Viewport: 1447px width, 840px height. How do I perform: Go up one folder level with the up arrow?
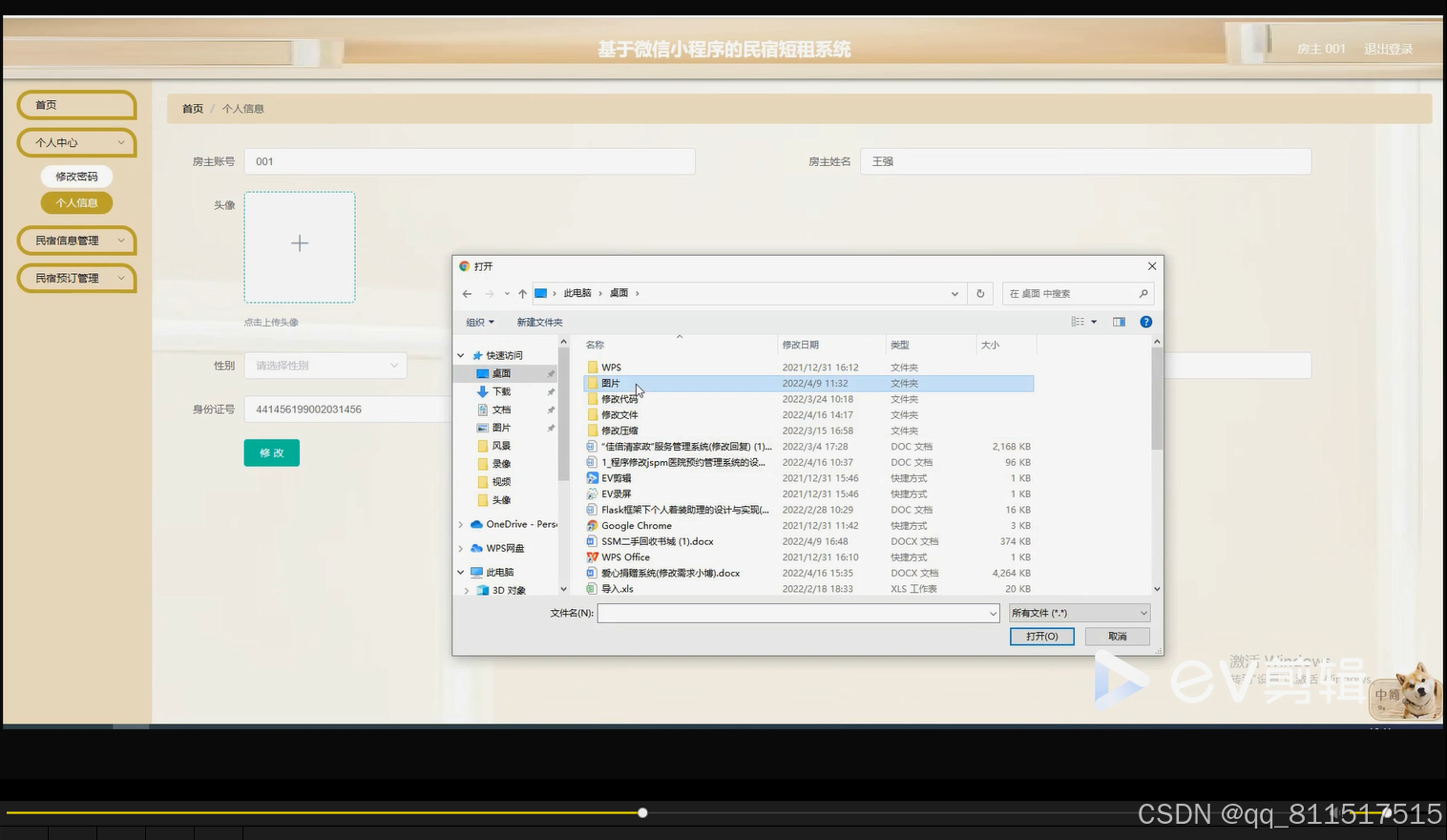click(522, 294)
